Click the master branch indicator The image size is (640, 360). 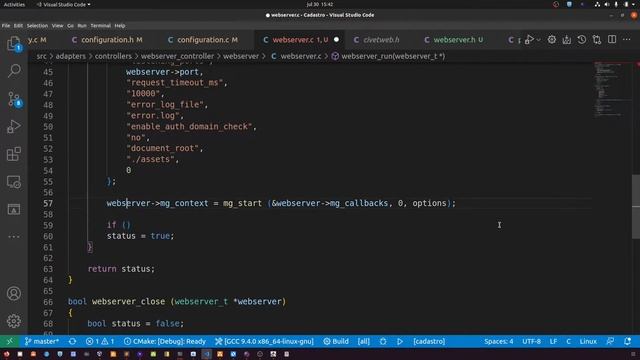[42, 341]
